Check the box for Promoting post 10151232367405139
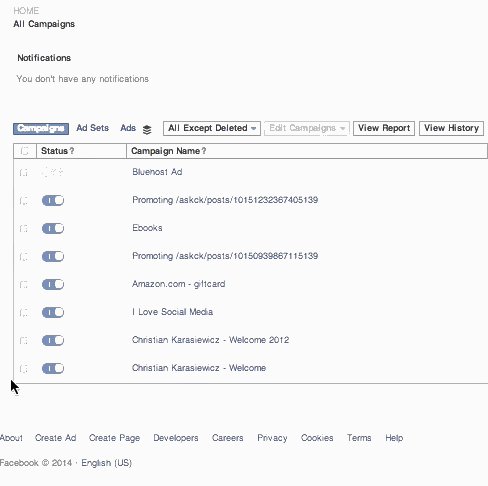 tap(24, 201)
